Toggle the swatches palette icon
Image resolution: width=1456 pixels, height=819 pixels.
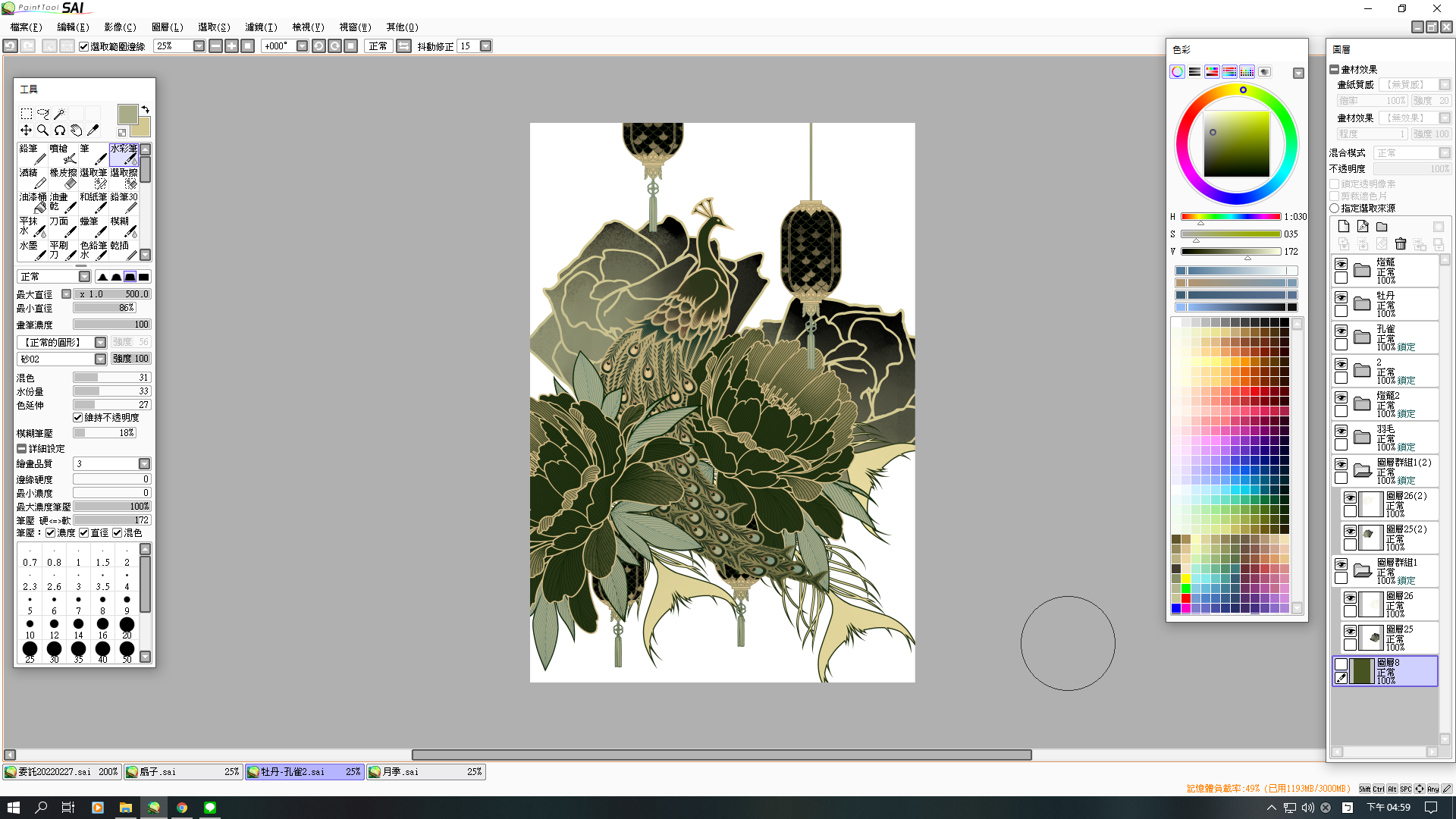(1247, 72)
